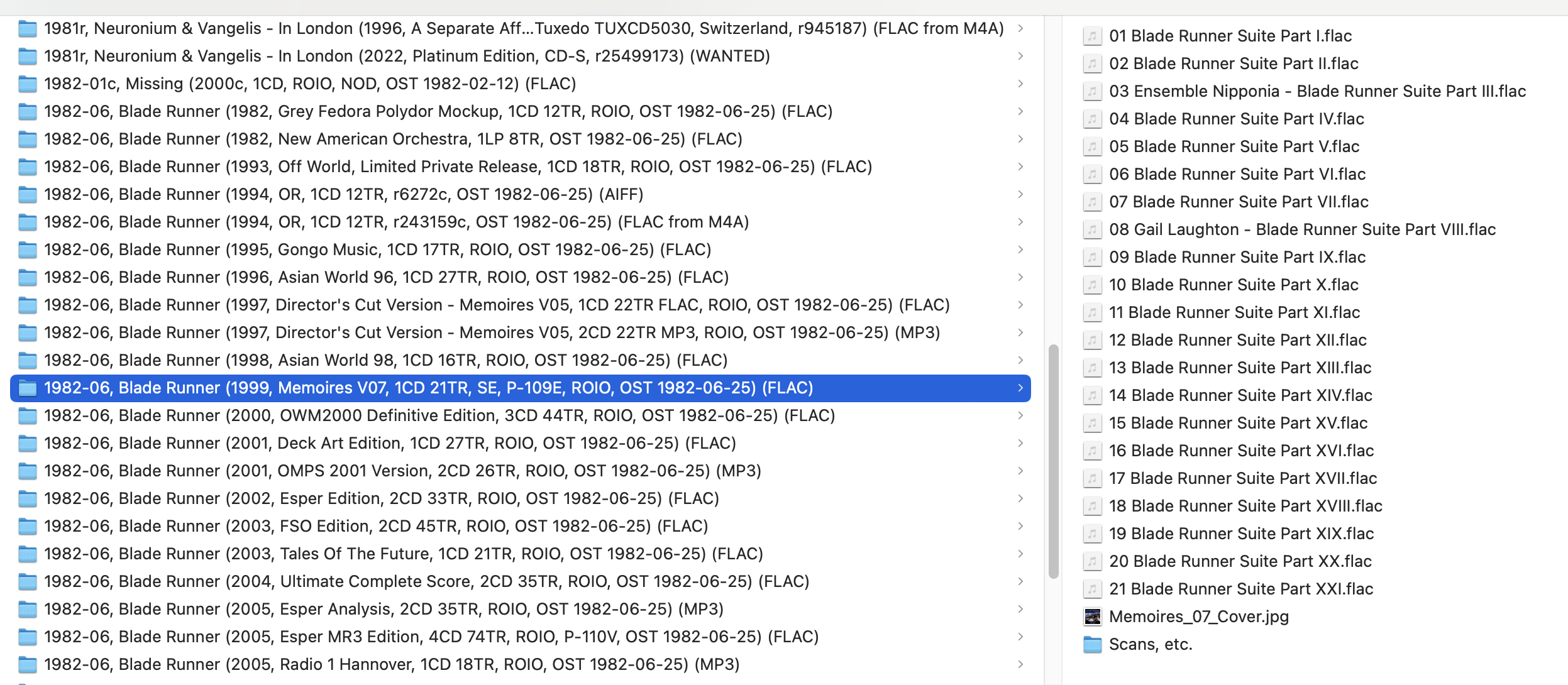Click audio icon for 08 Gail Laughton track

pyautogui.click(x=1093, y=229)
